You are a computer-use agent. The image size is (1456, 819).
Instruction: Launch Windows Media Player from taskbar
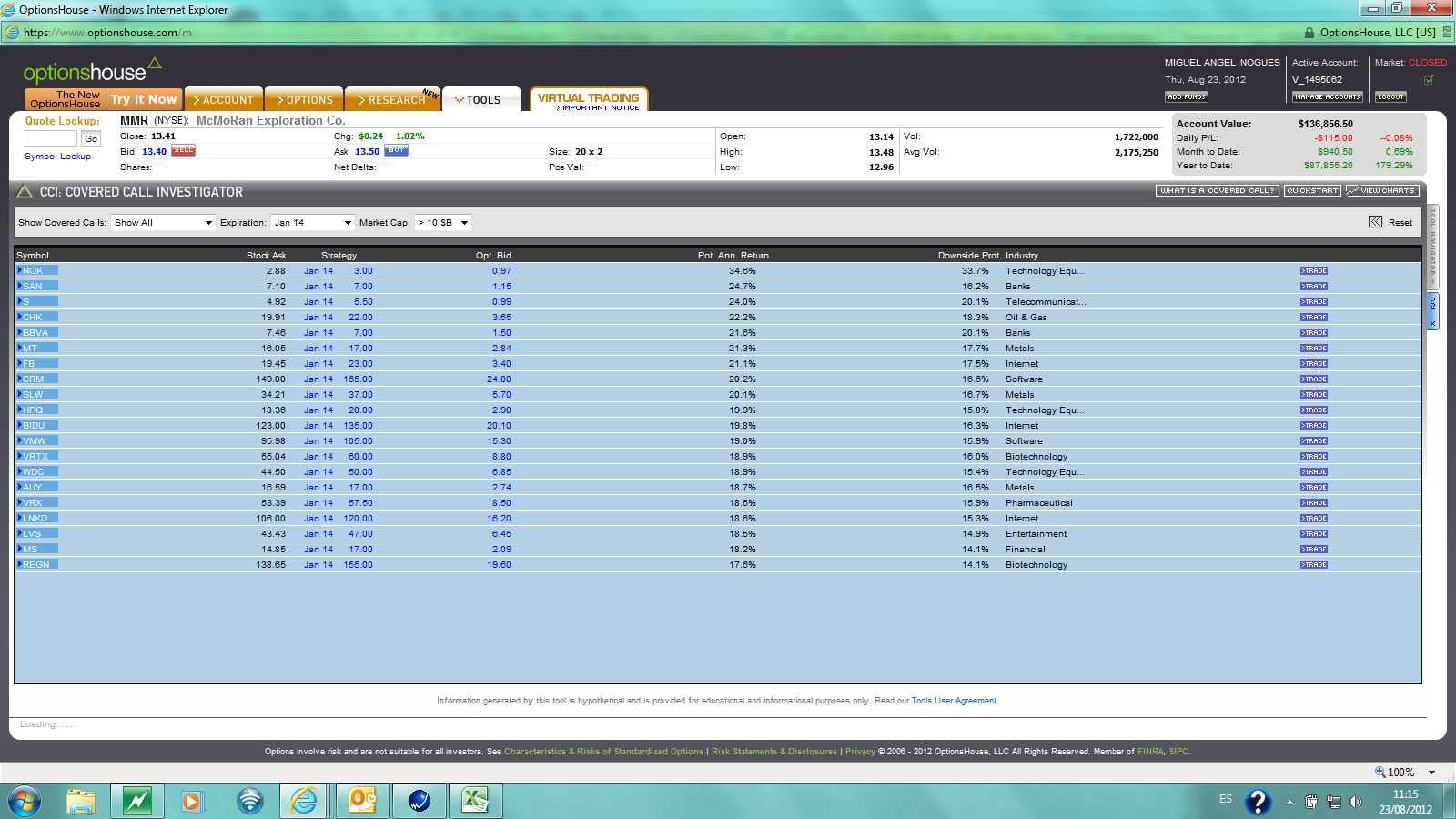click(x=192, y=801)
